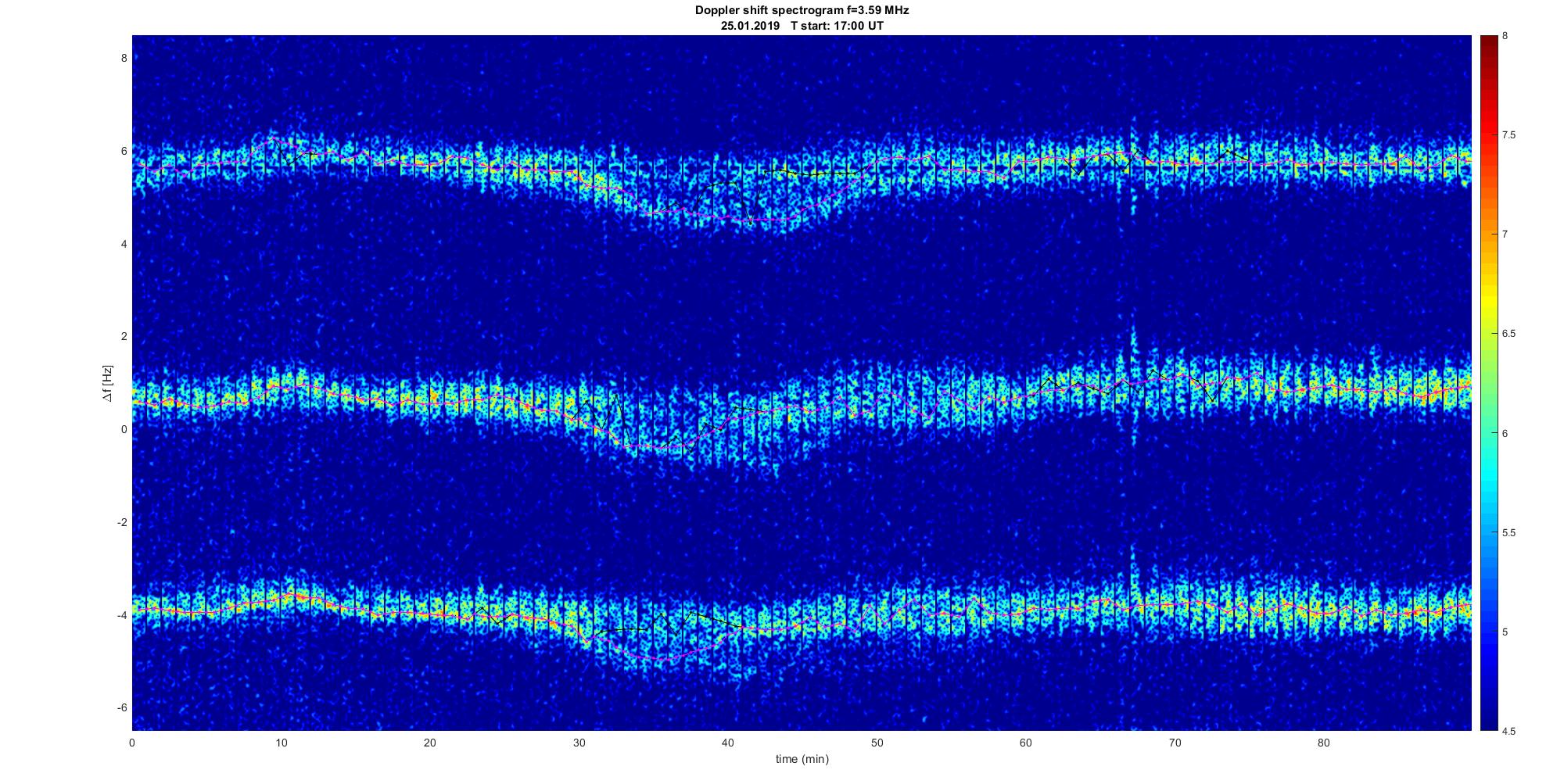Click the x-axis tick label 30
Image resolution: width=1564 pixels, height=784 pixels.
pyautogui.click(x=579, y=743)
